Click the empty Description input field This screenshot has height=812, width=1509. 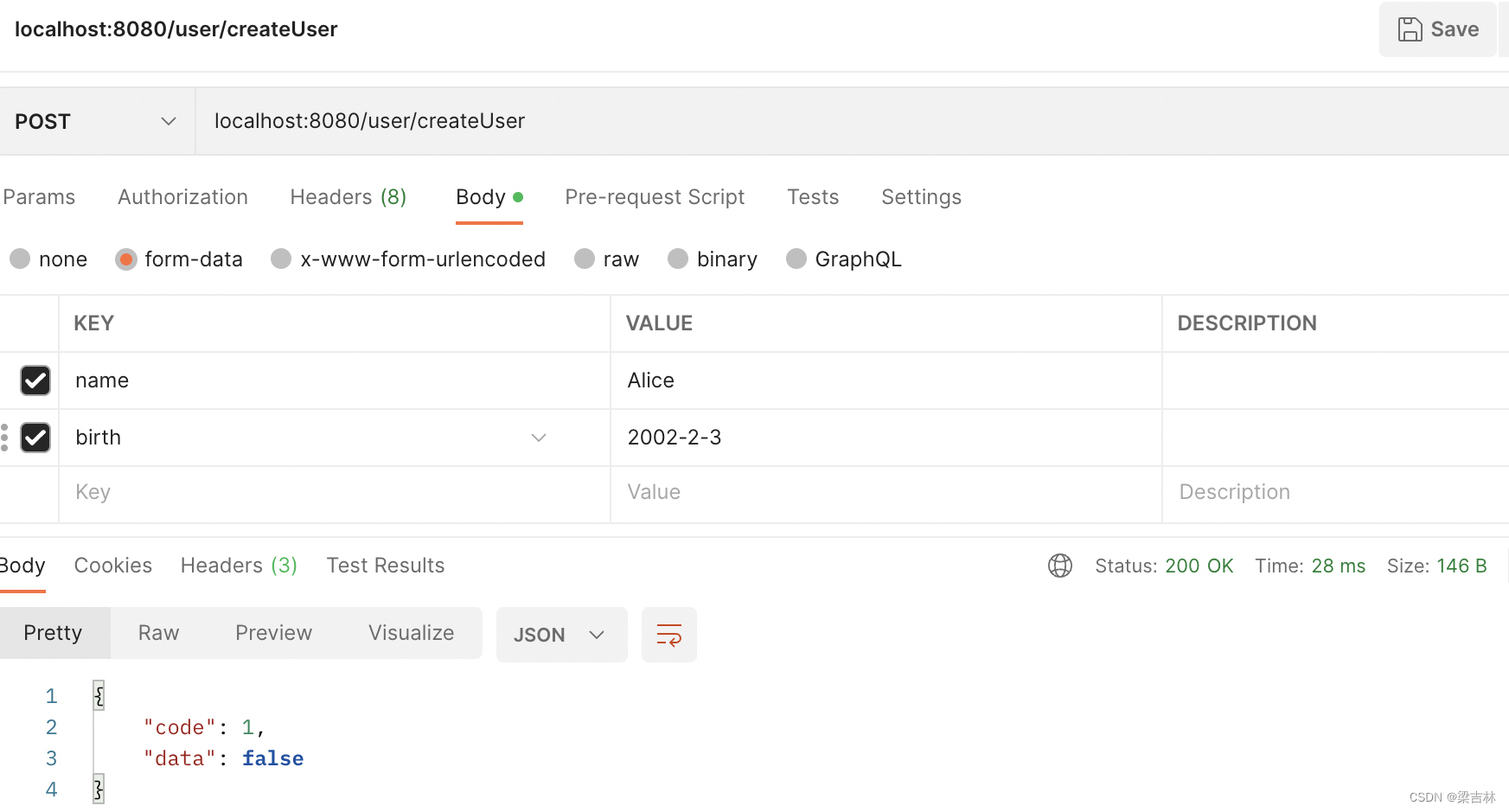point(1336,492)
